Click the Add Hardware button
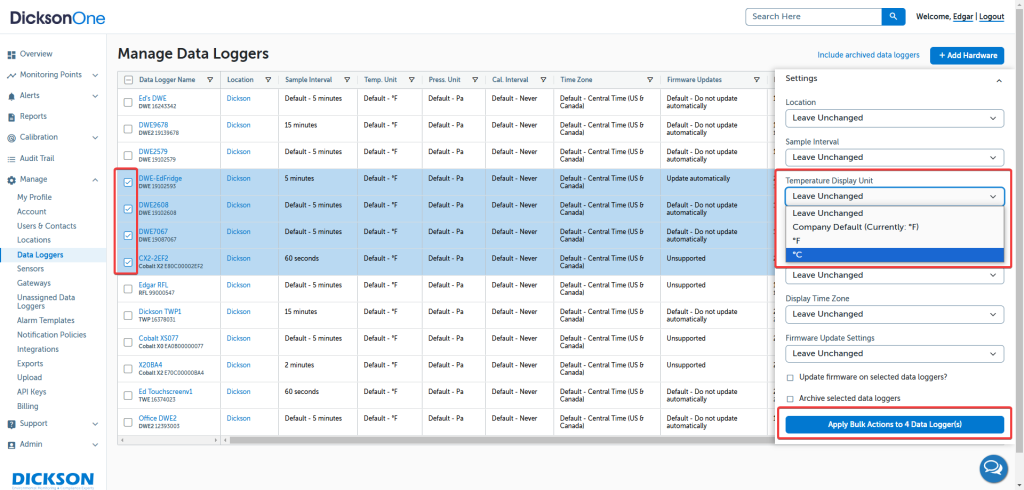The width and height of the screenshot is (1024, 490). point(967,56)
